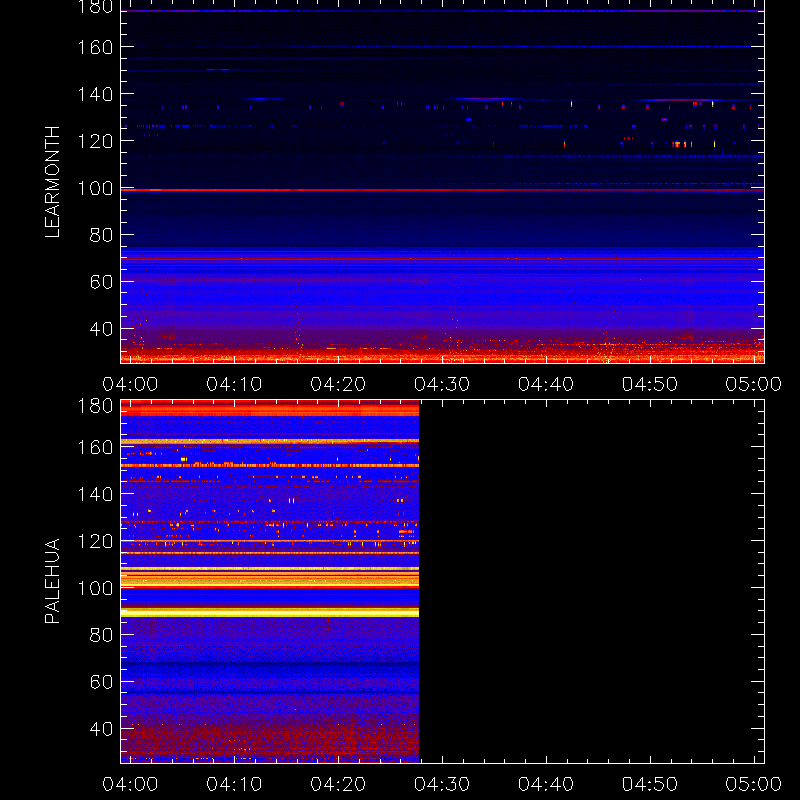The height and width of the screenshot is (800, 800).
Task: Select the 140 frequency label on the Learmonth axis
Action: 95,94
